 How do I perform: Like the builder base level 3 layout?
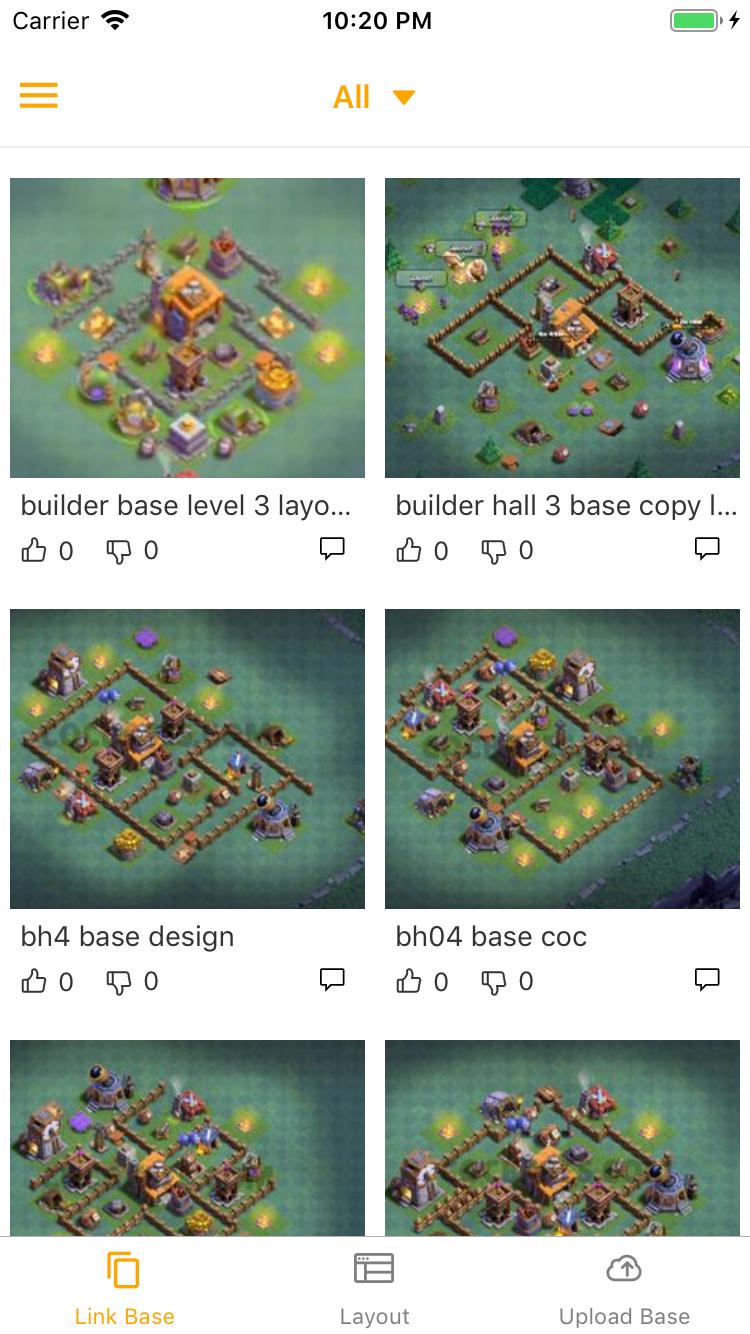[x=34, y=550]
